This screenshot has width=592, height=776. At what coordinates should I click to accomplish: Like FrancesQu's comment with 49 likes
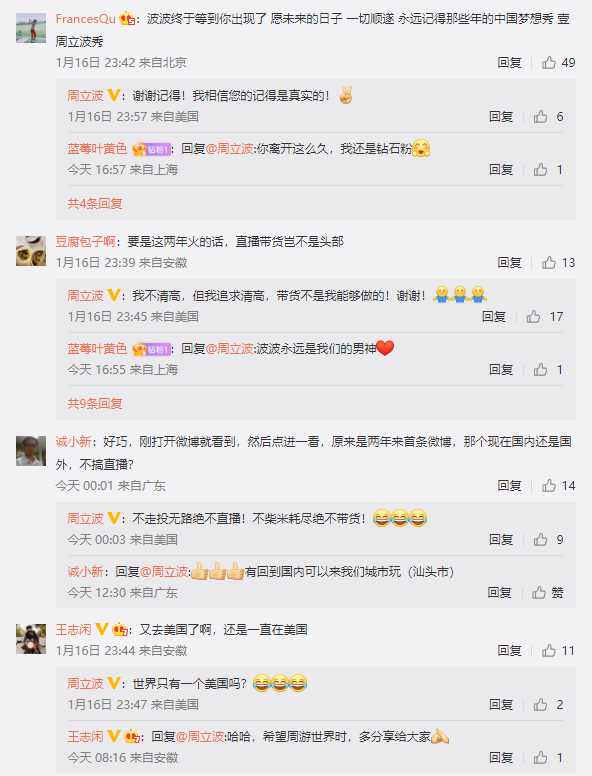click(548, 63)
